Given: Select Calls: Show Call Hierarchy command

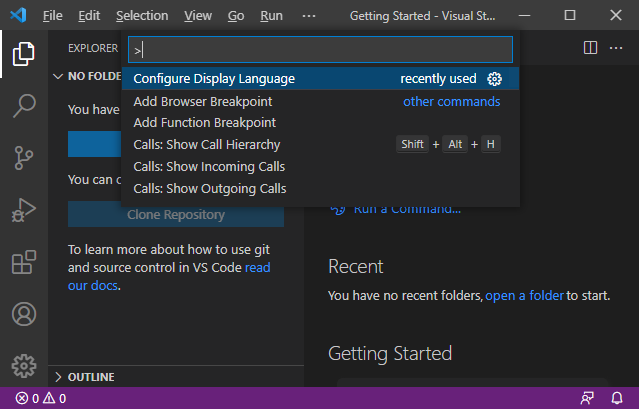Looking at the screenshot, I should coord(206,145).
